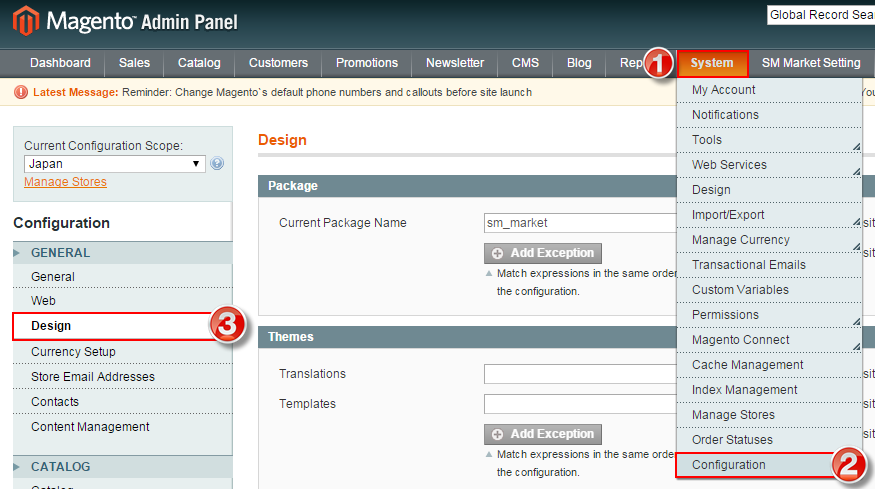The width and height of the screenshot is (875, 489).
Task: Open Store Email Addresses section
Action: coord(123,377)
